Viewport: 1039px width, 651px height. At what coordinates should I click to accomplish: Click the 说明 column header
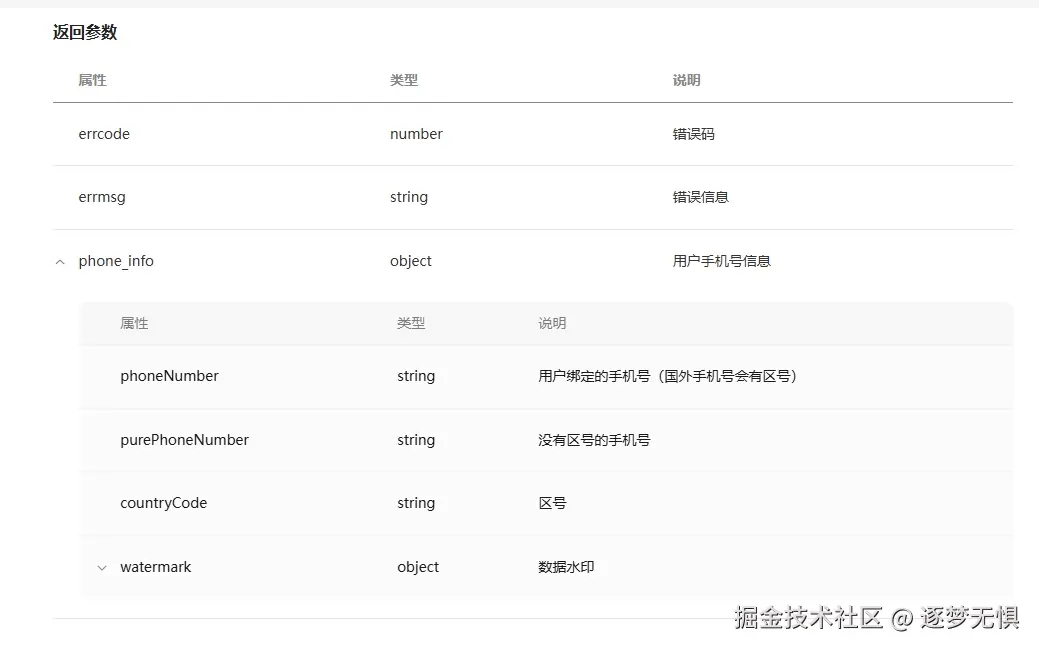(686, 80)
